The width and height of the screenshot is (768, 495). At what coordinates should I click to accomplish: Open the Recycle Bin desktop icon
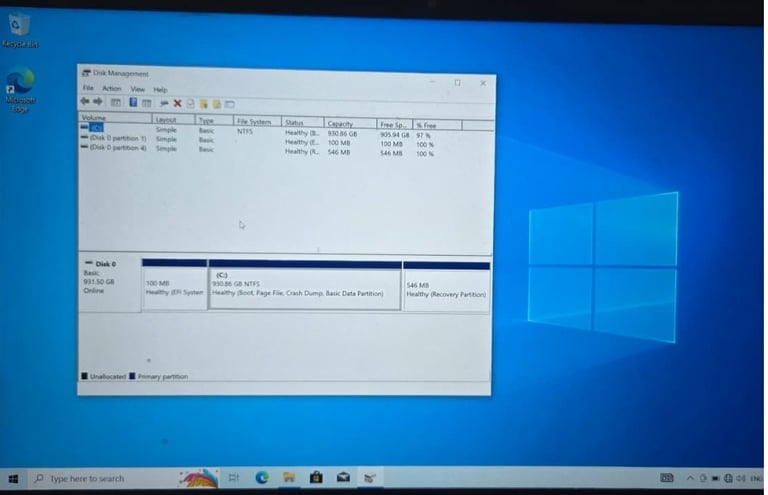pyautogui.click(x=20, y=30)
